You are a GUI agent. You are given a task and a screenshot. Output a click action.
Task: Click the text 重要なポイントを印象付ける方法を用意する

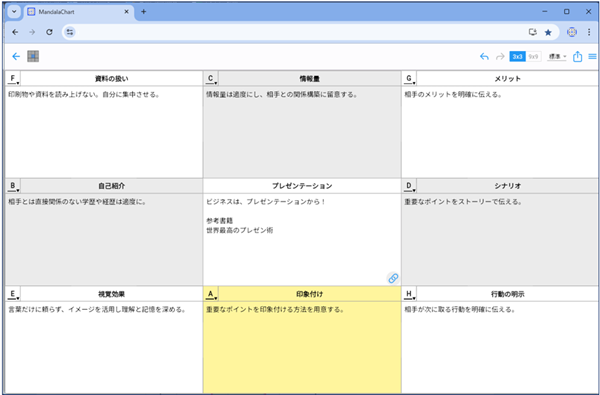275,310
